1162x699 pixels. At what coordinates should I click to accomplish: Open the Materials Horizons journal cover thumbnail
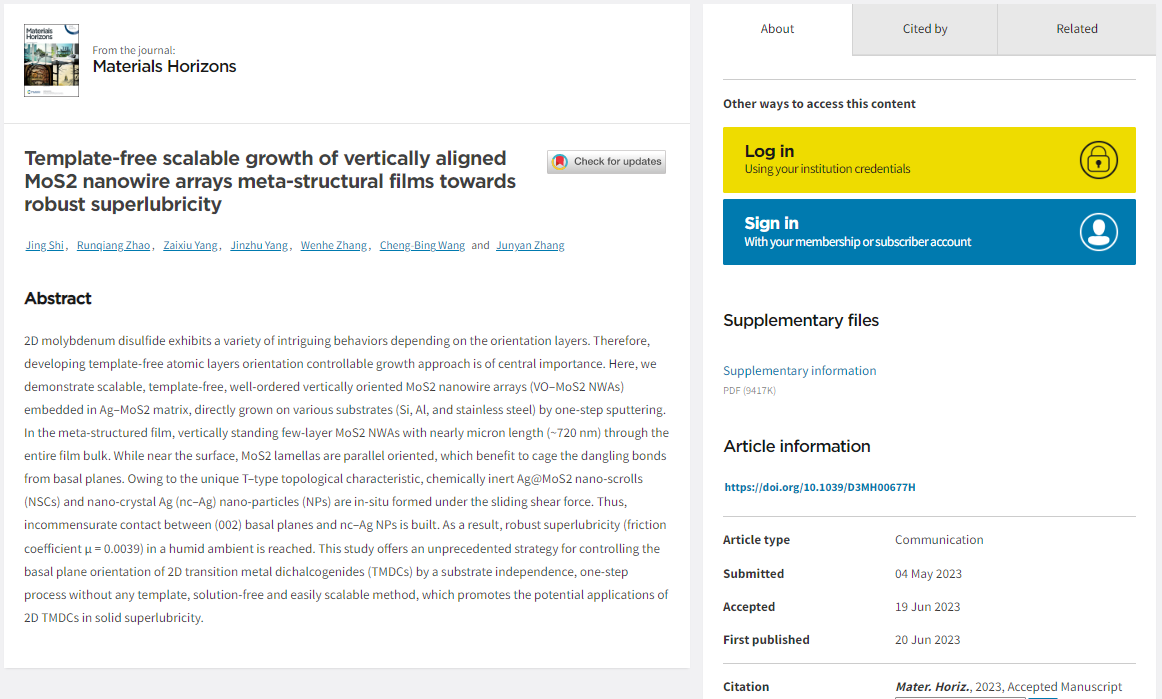pyautogui.click(x=51, y=60)
